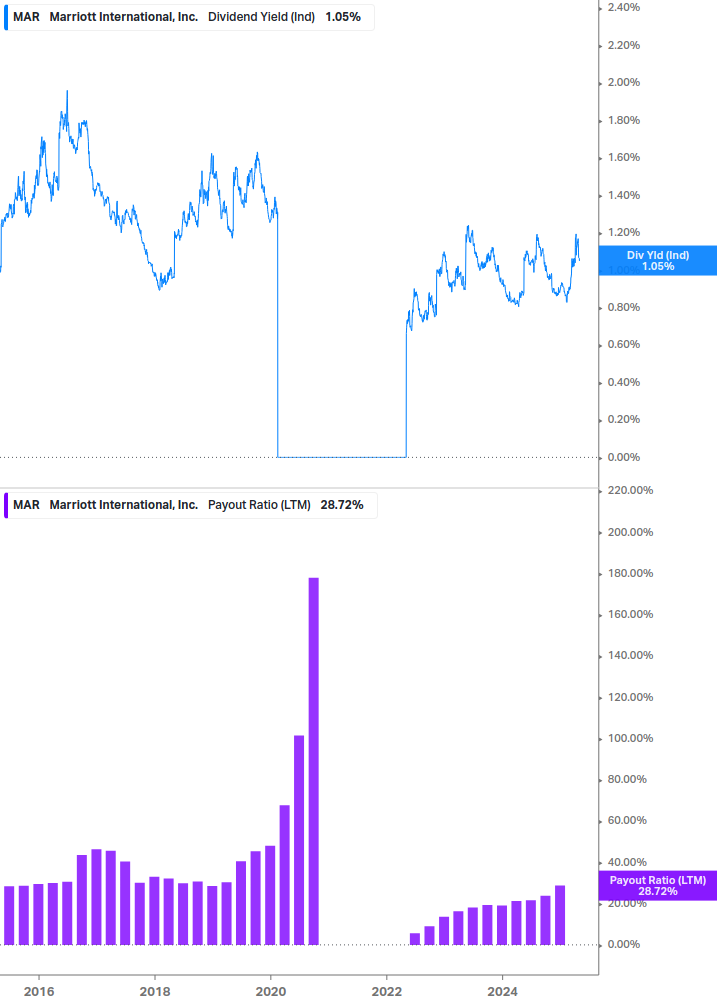Viewport: 717px width, 1005px height.
Task: Click the 40.00% tick on the payout ratio axis
Action: pos(627,863)
